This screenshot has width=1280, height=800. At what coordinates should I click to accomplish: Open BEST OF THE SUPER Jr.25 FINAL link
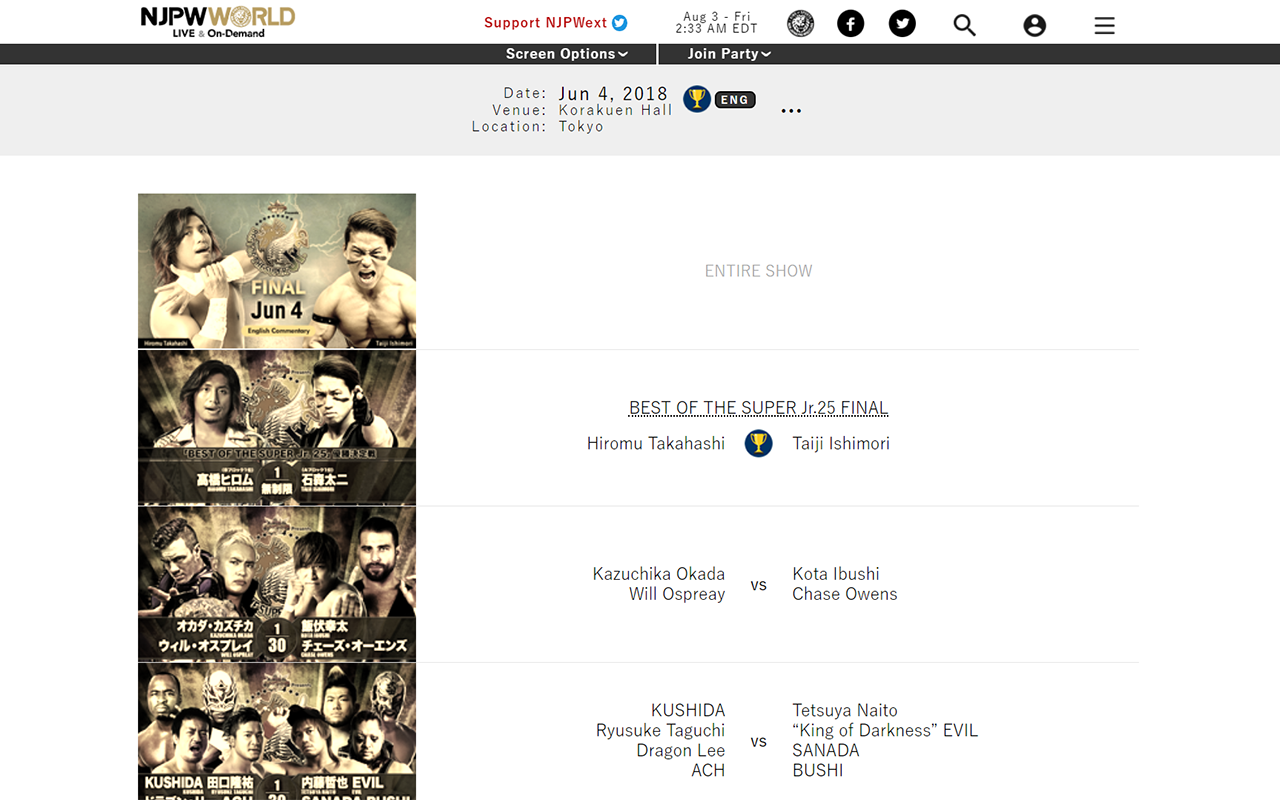coord(759,408)
